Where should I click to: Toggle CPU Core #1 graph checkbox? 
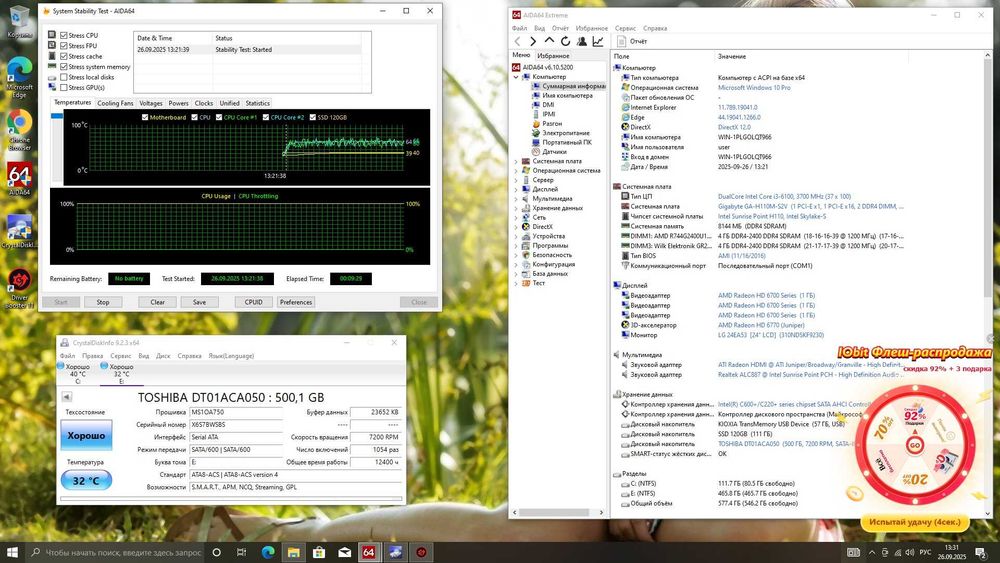pyautogui.click(x=219, y=117)
